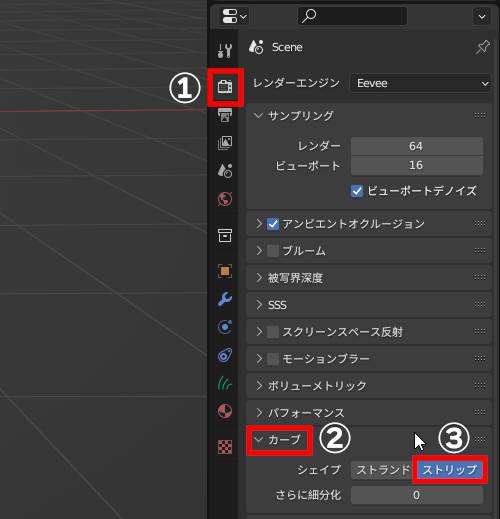Open the Collection properties tab

point(225,235)
